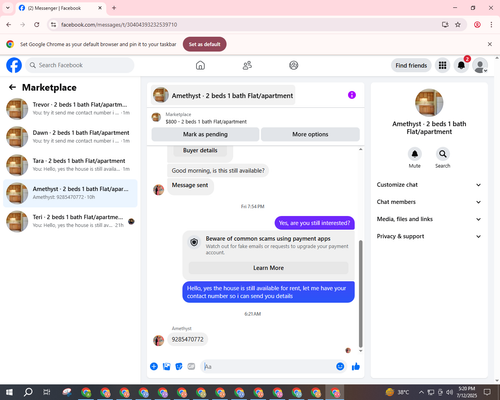Click the 'Good morning, is this still available?' message
Screen dimensions: 500x400
[x=218, y=171]
